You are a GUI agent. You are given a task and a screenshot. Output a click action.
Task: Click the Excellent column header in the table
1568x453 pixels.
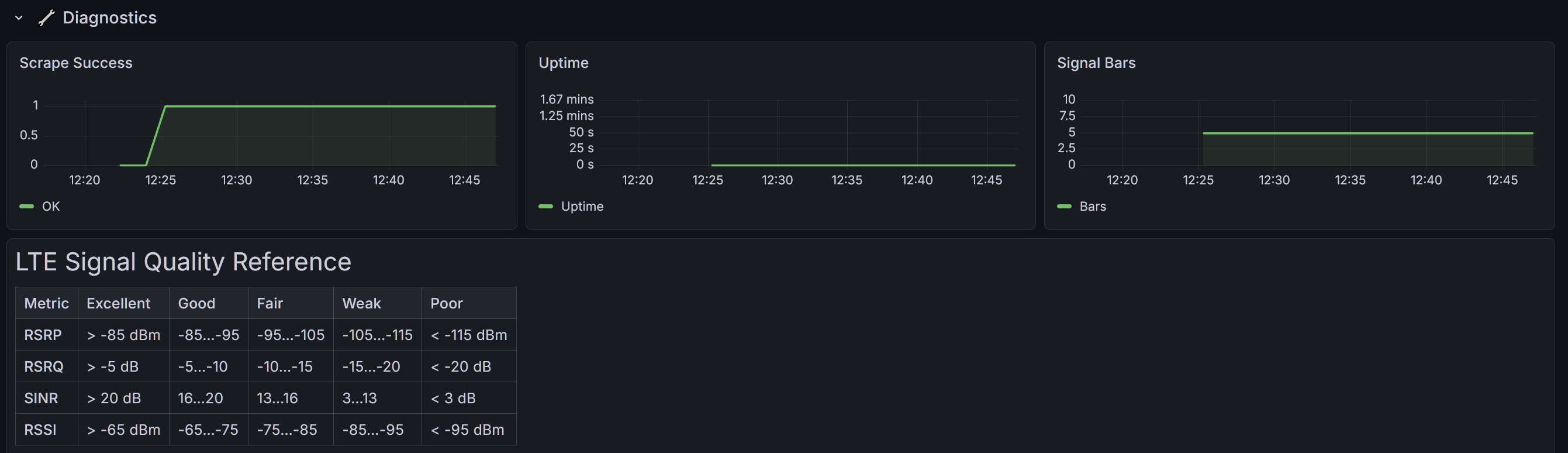pyautogui.click(x=118, y=304)
